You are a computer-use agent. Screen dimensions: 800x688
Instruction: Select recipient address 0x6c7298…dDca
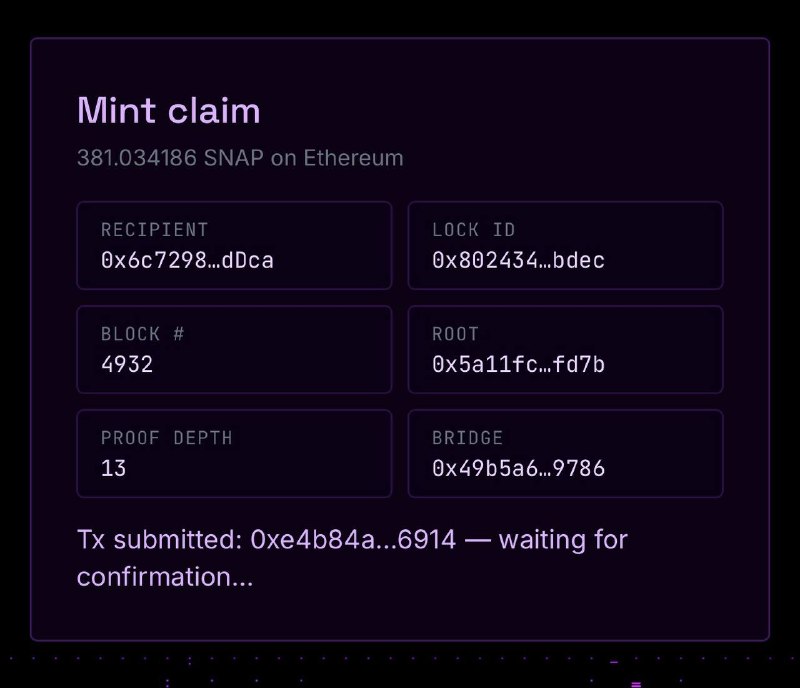[x=187, y=260]
